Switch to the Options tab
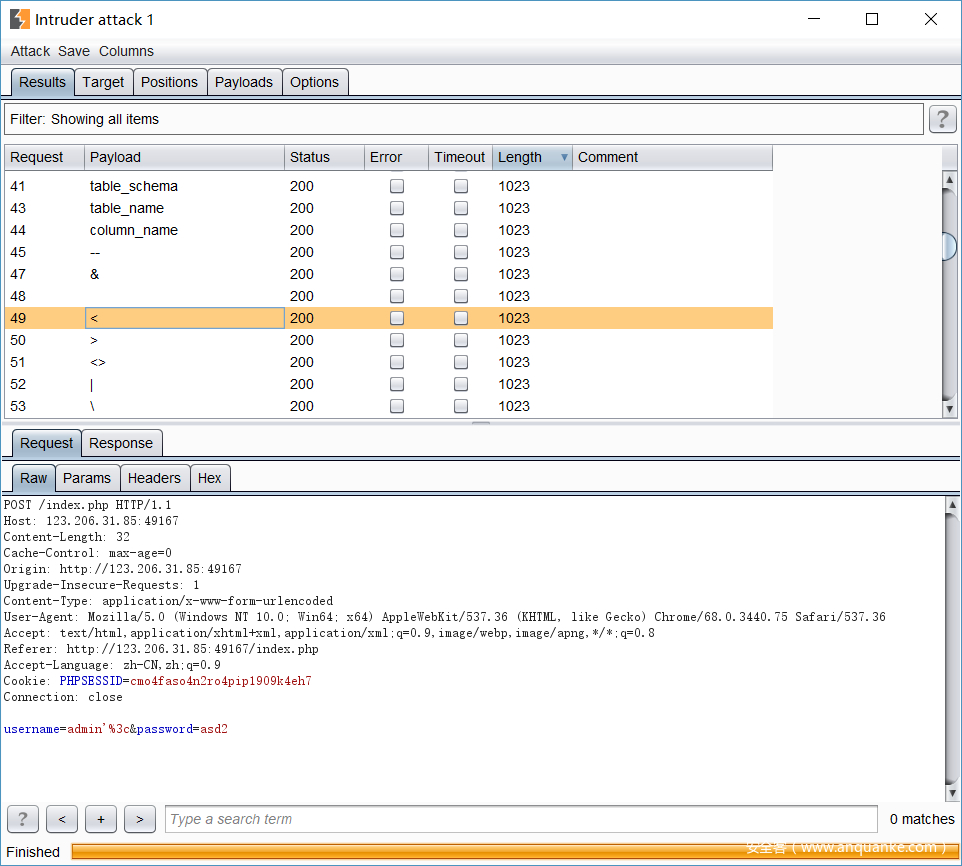Image resolution: width=962 pixels, height=866 pixels. click(314, 82)
